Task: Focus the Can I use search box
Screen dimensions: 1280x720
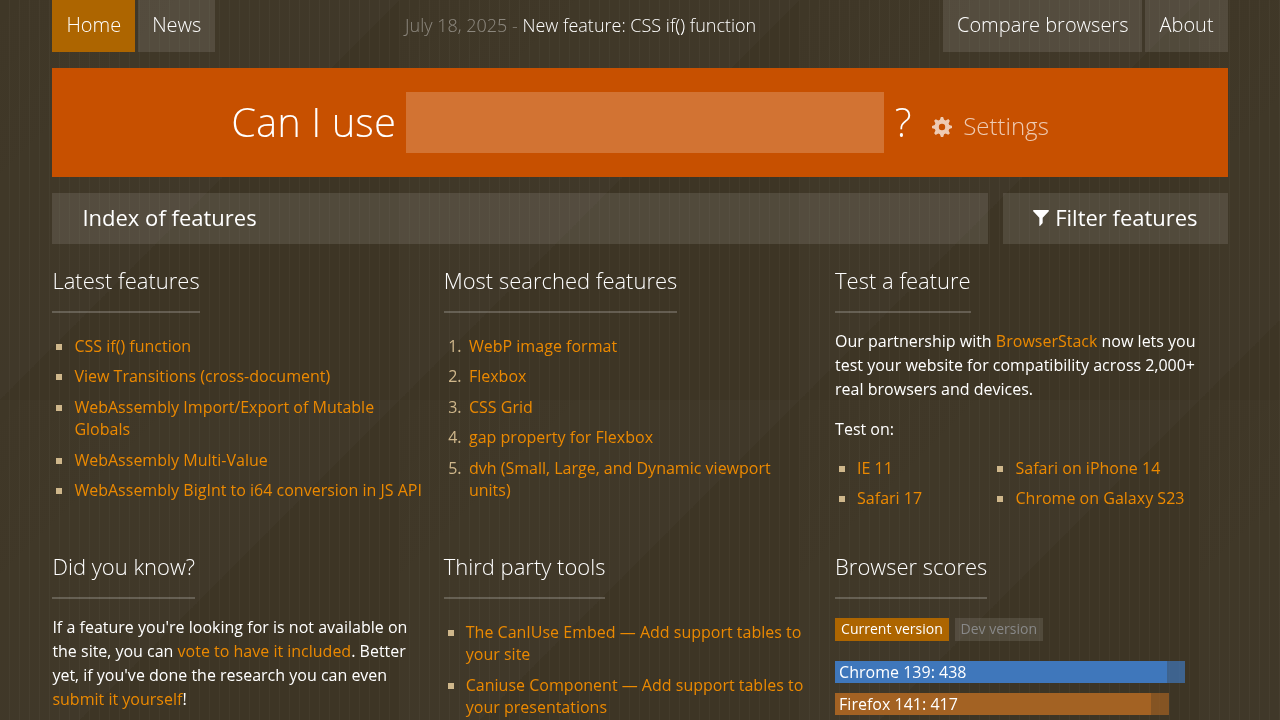Action: (644, 122)
